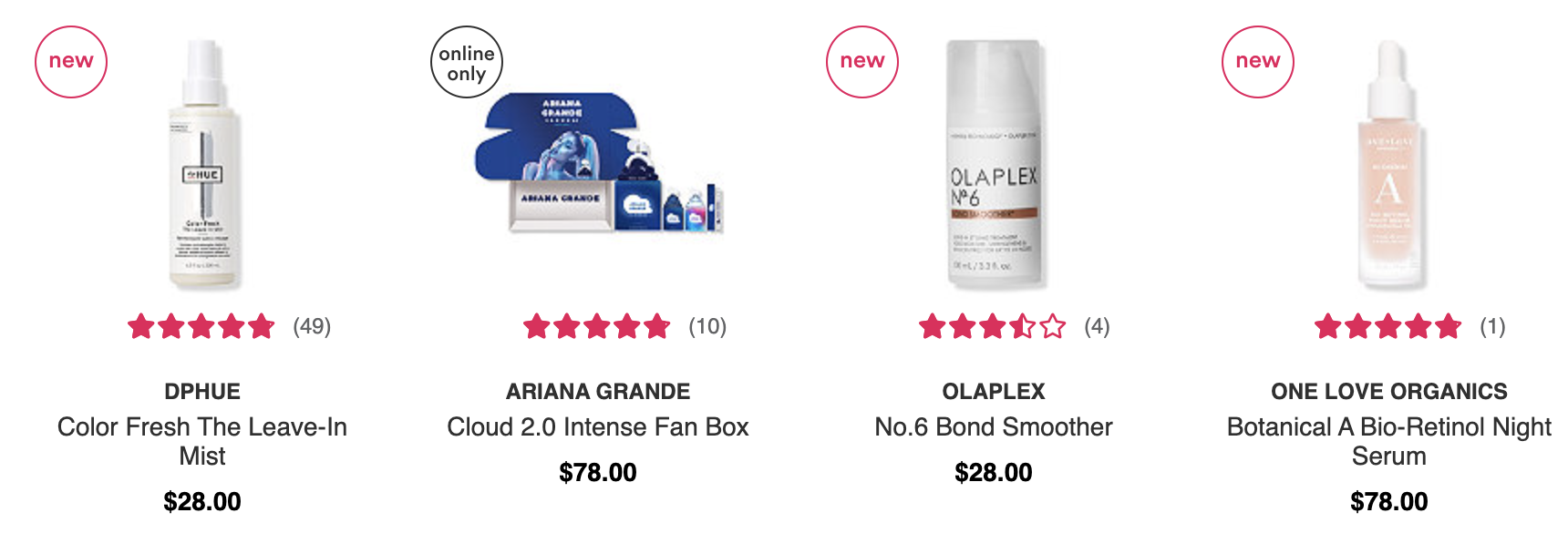Open the 10 reviews count link
Image resolution: width=1568 pixels, height=554 pixels.
pos(707,326)
